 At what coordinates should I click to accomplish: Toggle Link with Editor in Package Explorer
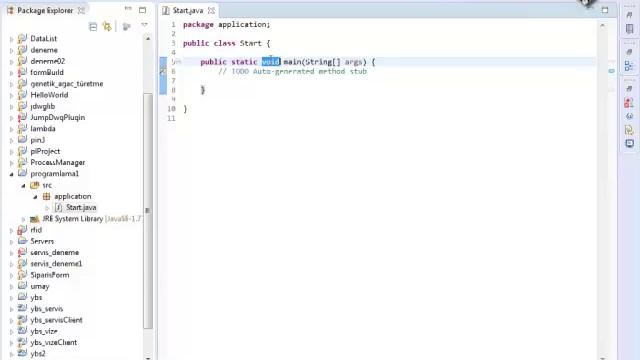pos(107,27)
